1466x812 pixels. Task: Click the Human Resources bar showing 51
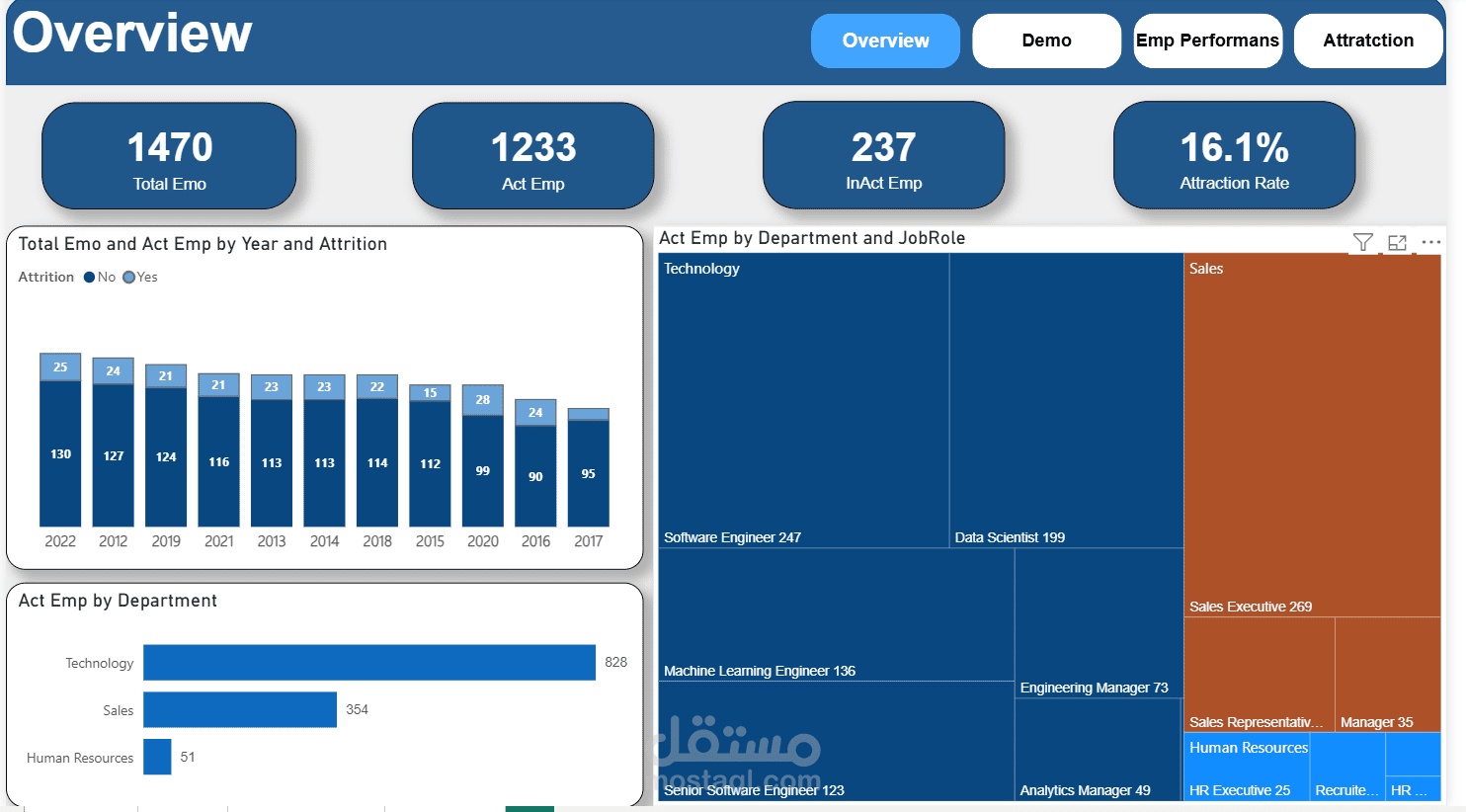(x=156, y=757)
